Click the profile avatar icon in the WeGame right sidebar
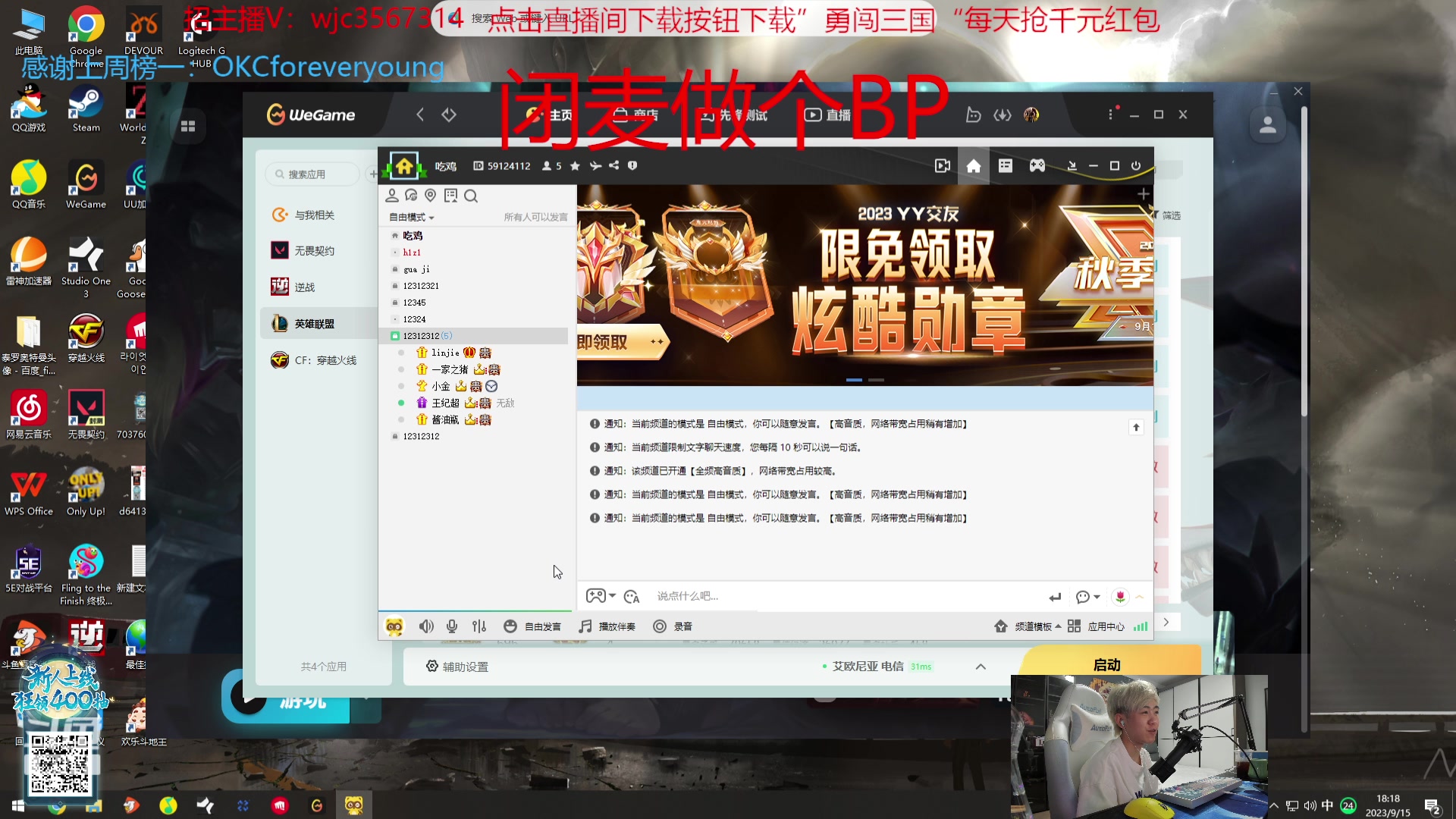The image size is (1456, 819). click(x=1268, y=124)
